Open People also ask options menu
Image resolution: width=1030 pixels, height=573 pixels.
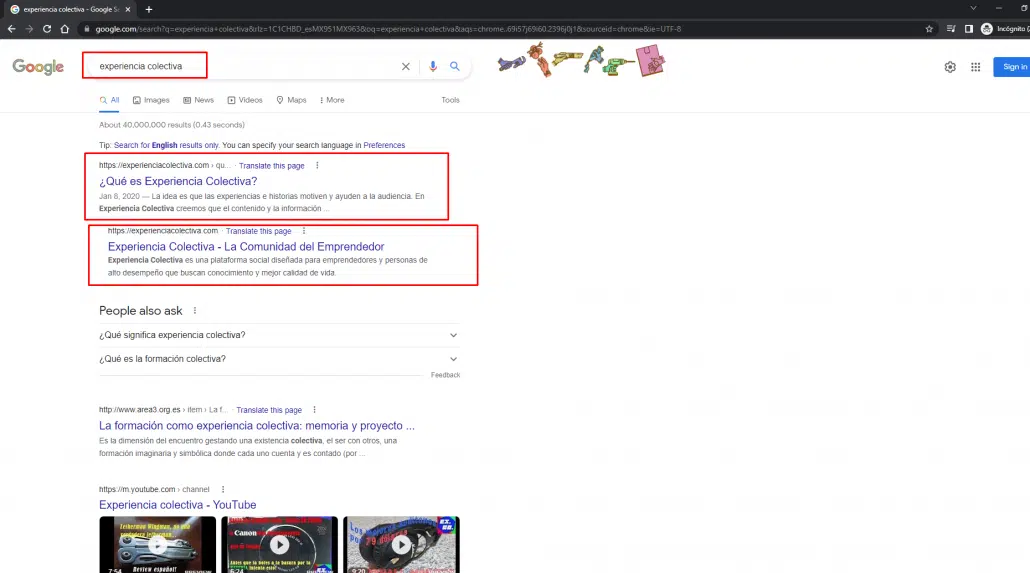click(195, 311)
